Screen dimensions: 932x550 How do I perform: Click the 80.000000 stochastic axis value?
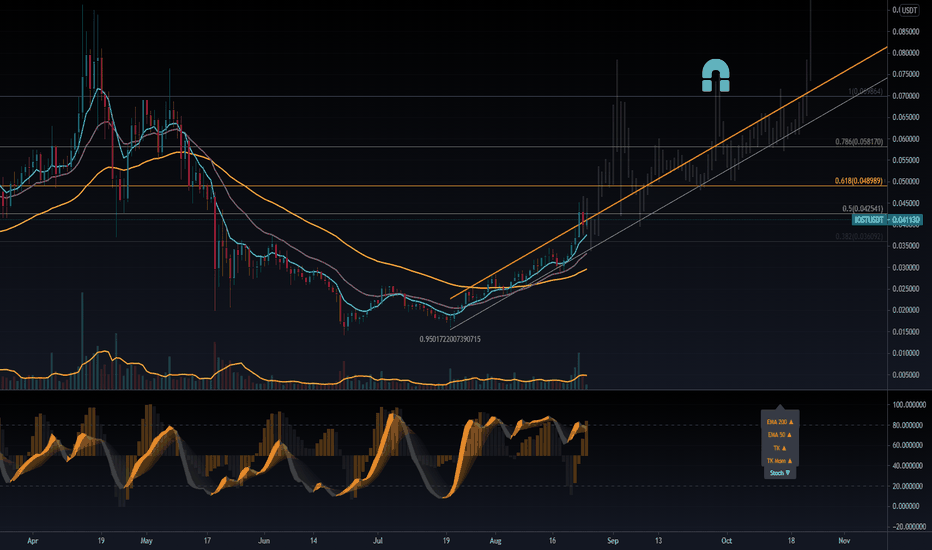point(908,425)
